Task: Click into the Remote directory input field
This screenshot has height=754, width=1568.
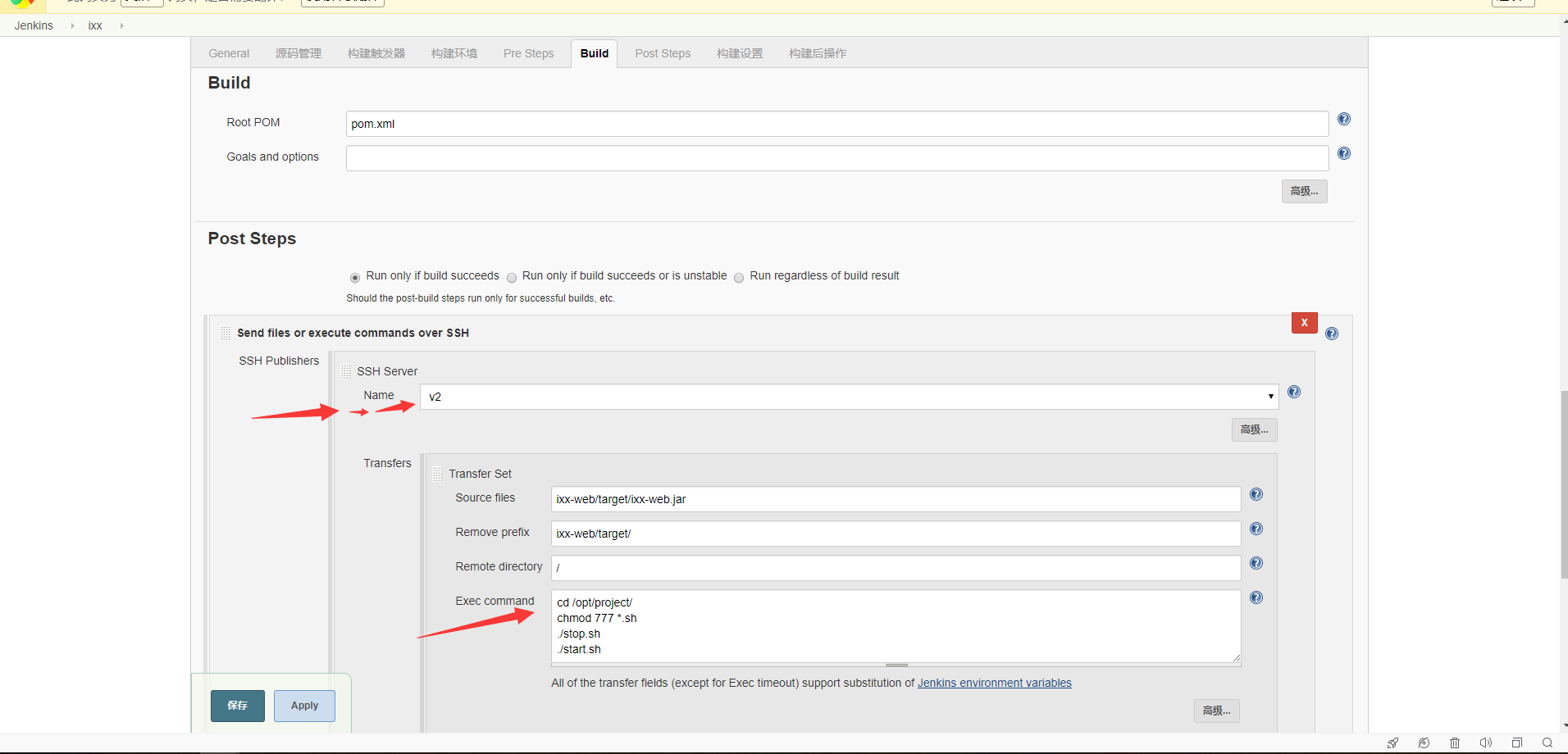Action: click(x=896, y=568)
